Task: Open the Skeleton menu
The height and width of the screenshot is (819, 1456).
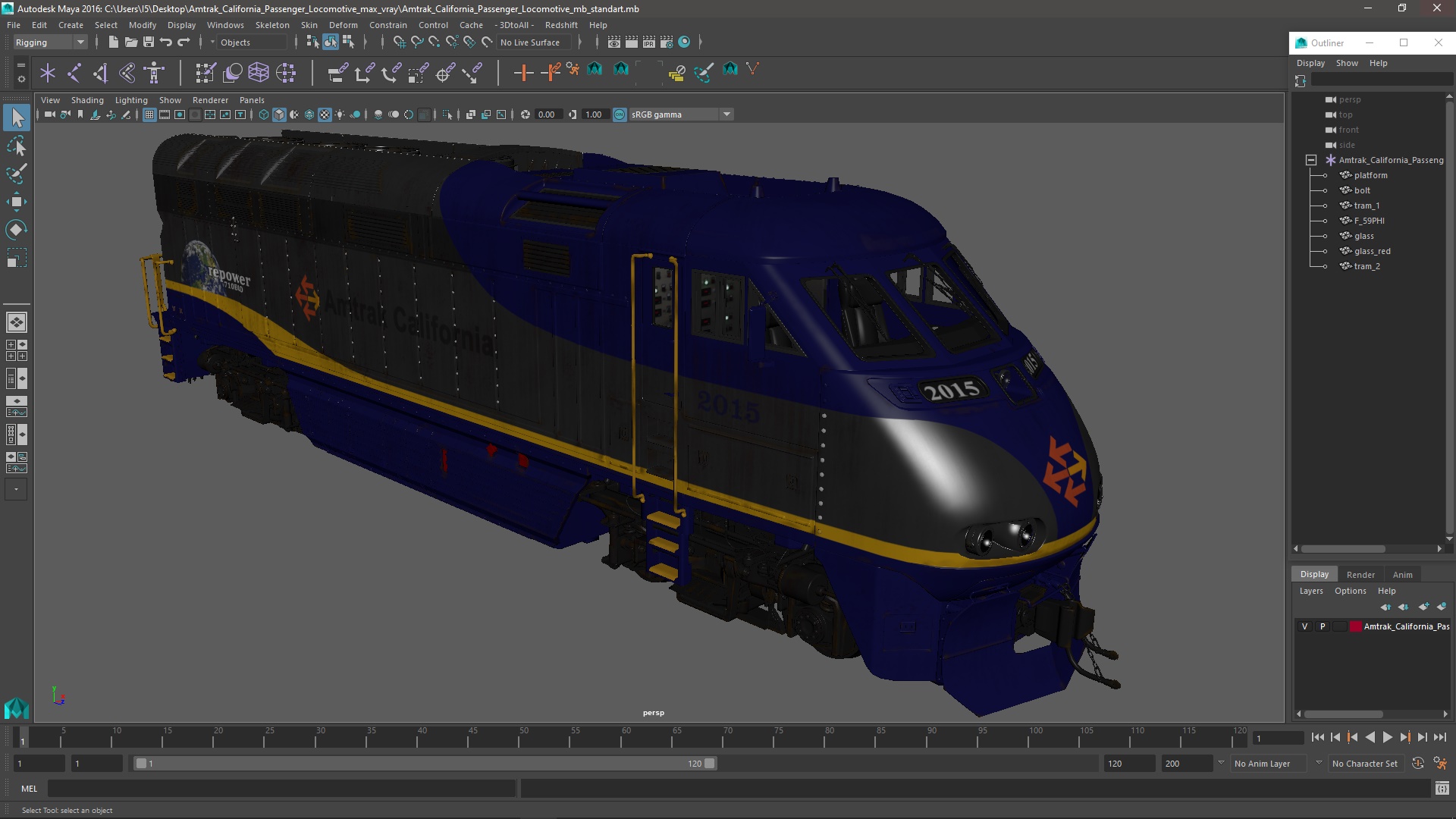Action: tap(272, 25)
